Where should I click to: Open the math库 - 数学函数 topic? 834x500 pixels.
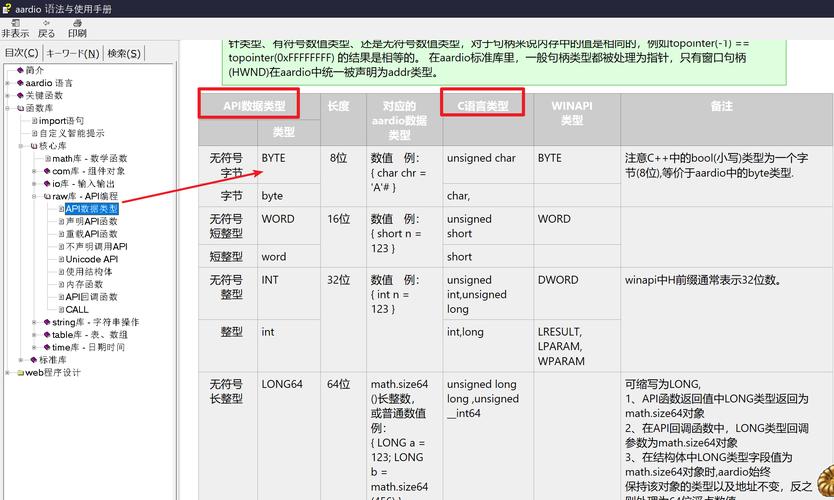(x=89, y=159)
